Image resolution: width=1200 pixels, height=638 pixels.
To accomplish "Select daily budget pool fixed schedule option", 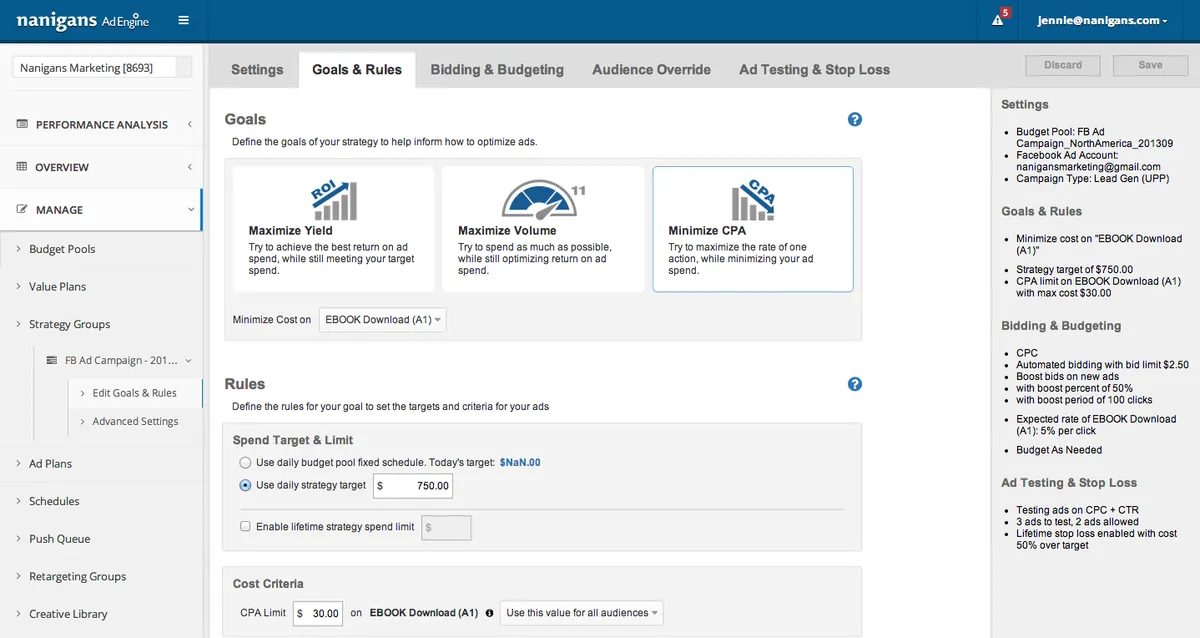I will [246, 463].
